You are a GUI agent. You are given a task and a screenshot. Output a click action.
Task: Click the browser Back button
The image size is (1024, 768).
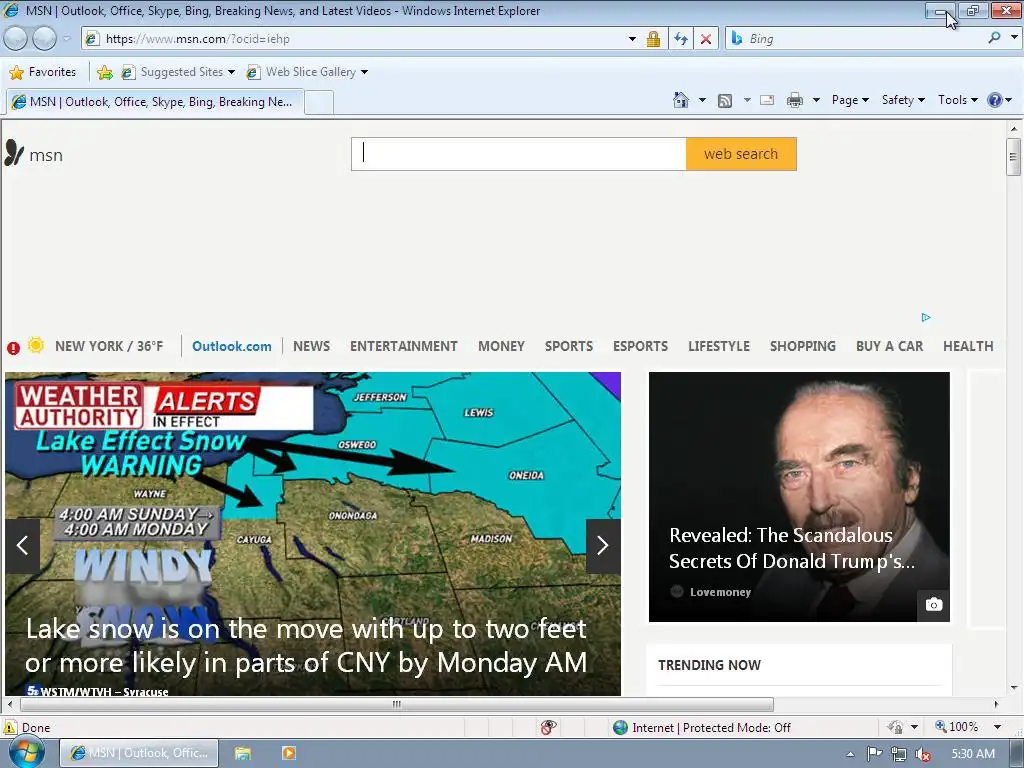(x=16, y=39)
